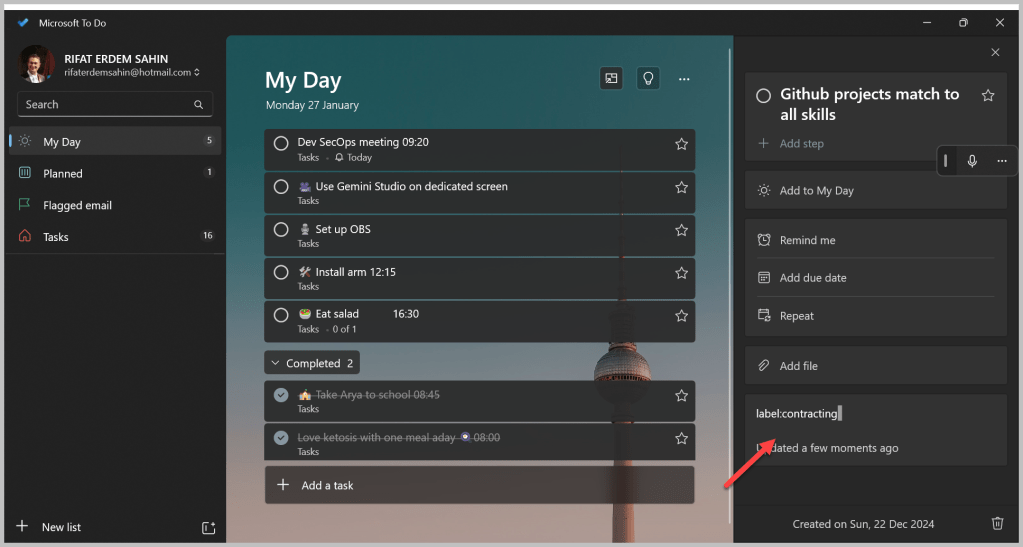The width and height of the screenshot is (1023, 547).
Task: Click the search magnifier icon
Action: click(x=198, y=104)
